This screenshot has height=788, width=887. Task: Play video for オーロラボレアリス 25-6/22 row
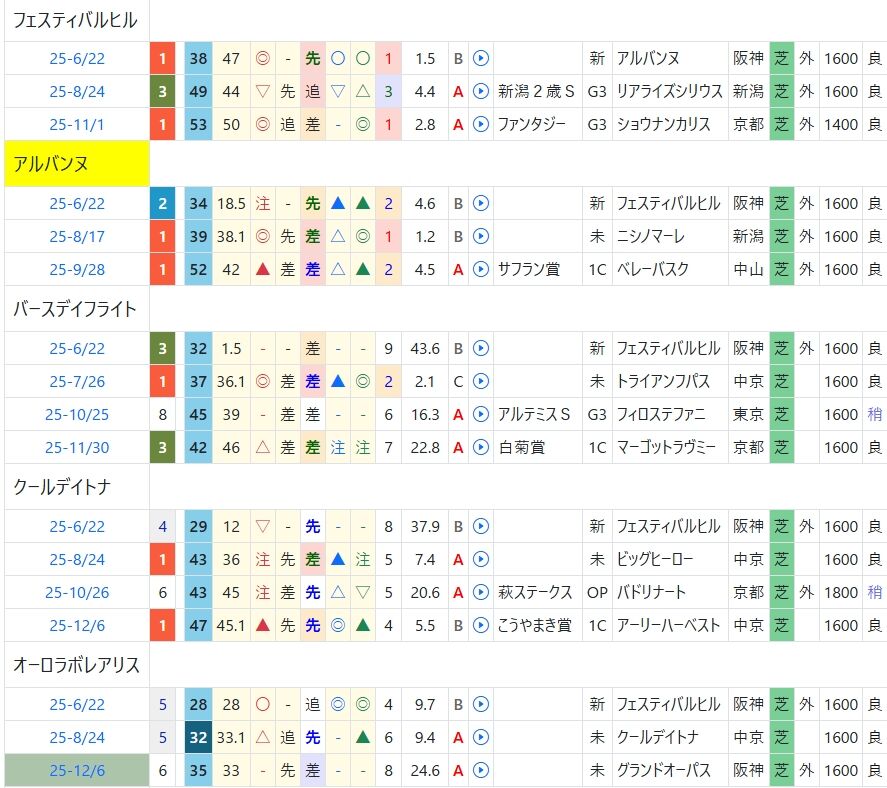click(481, 704)
